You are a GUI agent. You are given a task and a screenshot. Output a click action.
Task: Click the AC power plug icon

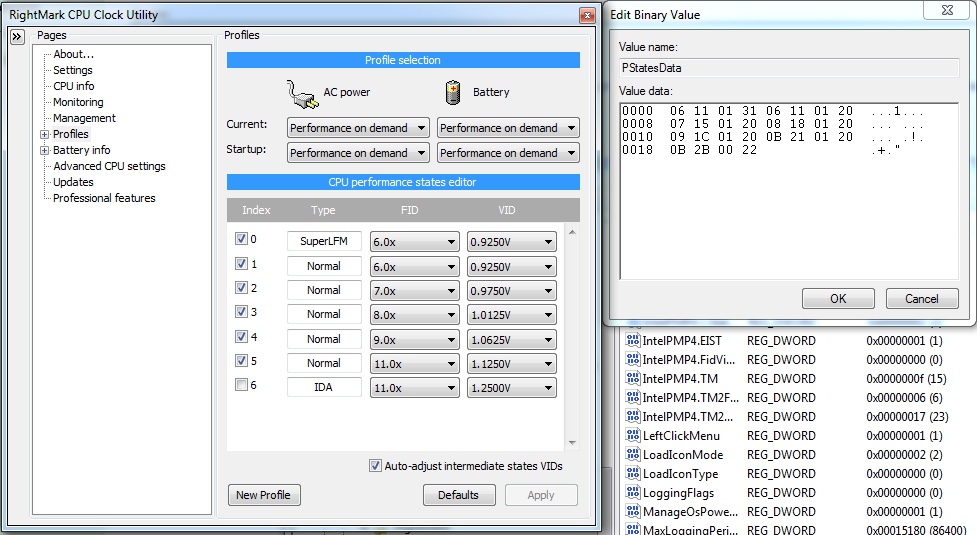click(x=303, y=93)
